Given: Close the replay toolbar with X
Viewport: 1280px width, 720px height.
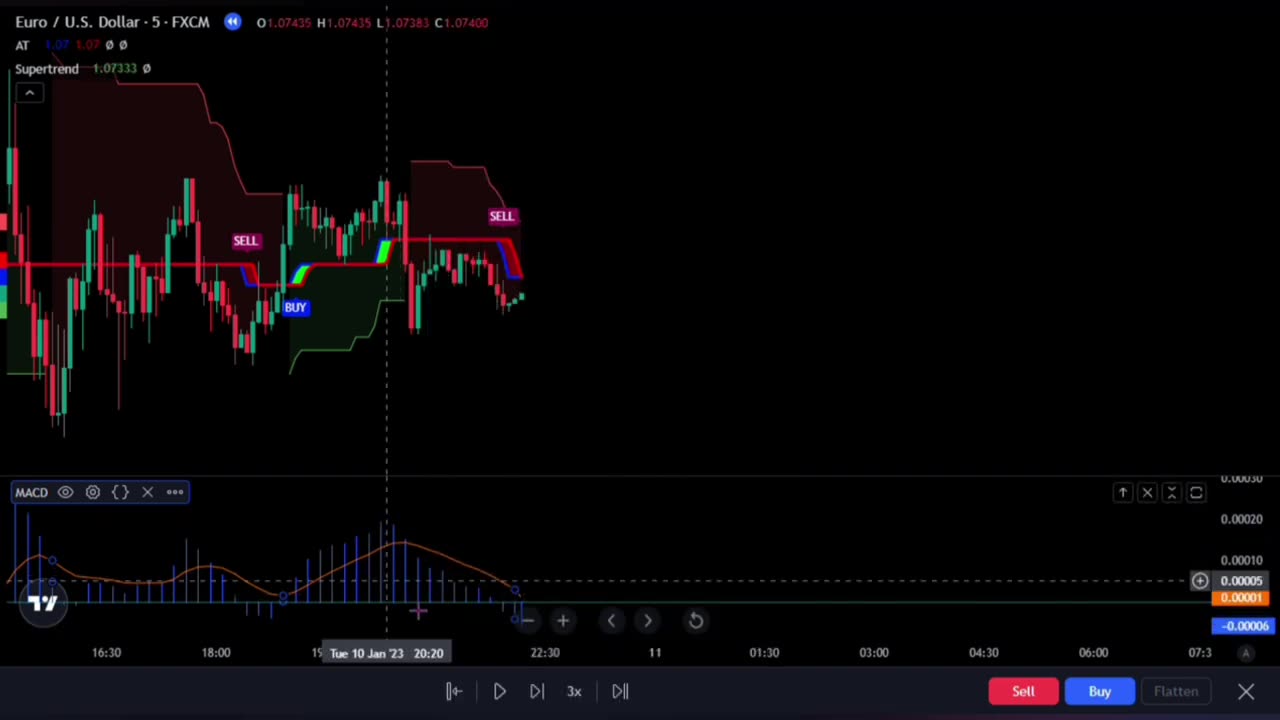Looking at the screenshot, I should [x=1246, y=691].
